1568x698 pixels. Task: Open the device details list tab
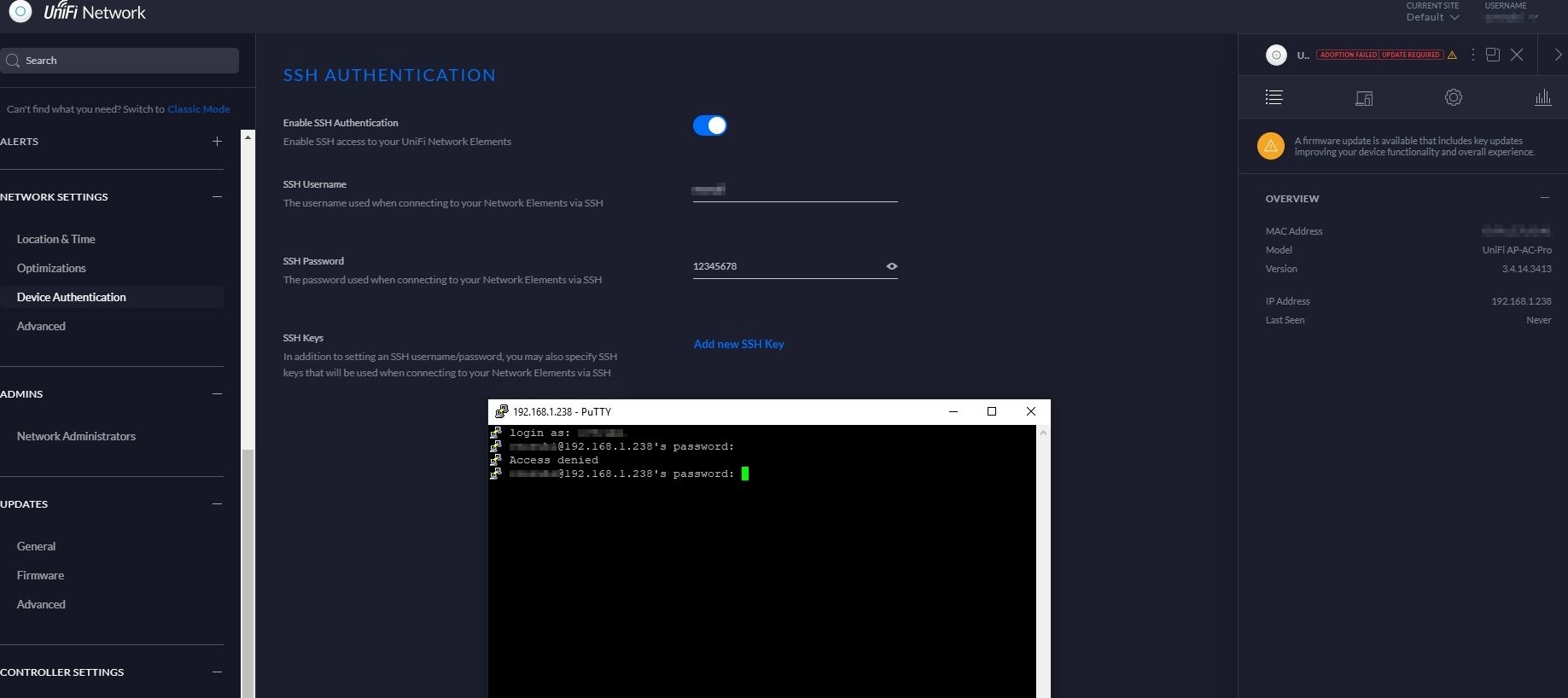pos(1274,97)
